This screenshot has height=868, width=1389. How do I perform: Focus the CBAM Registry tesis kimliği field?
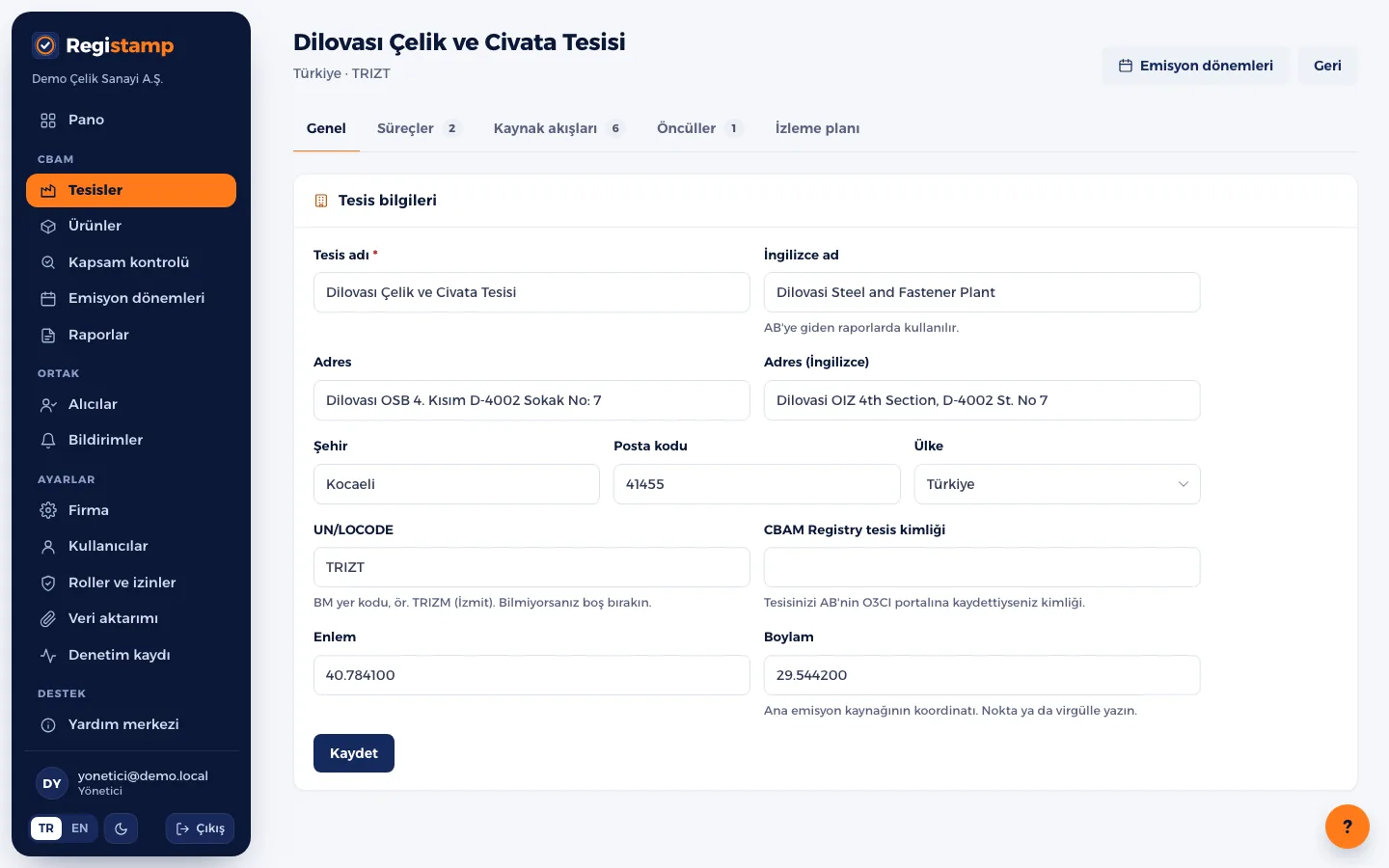[982, 567]
